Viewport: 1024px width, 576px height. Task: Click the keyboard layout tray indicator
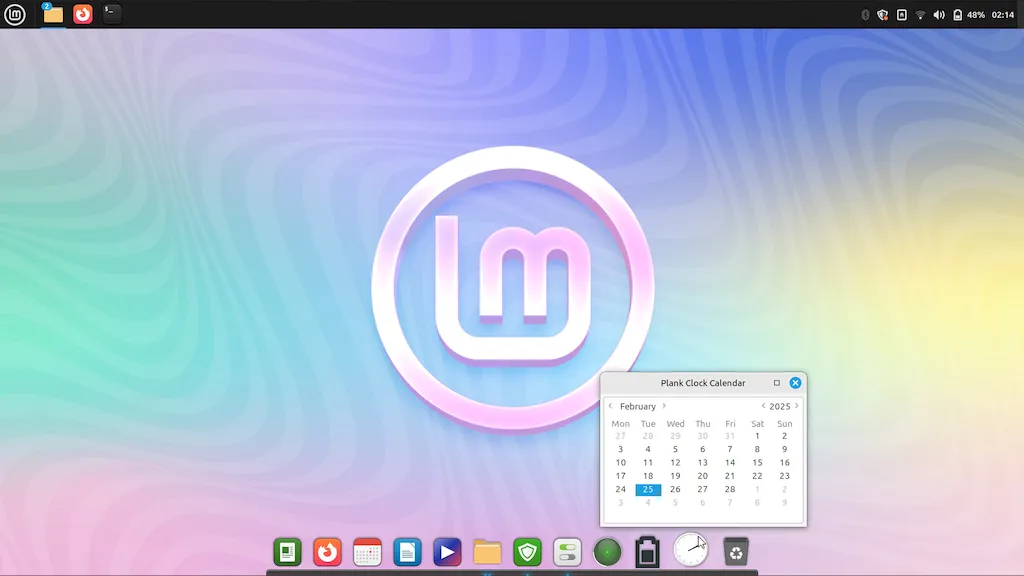point(902,14)
